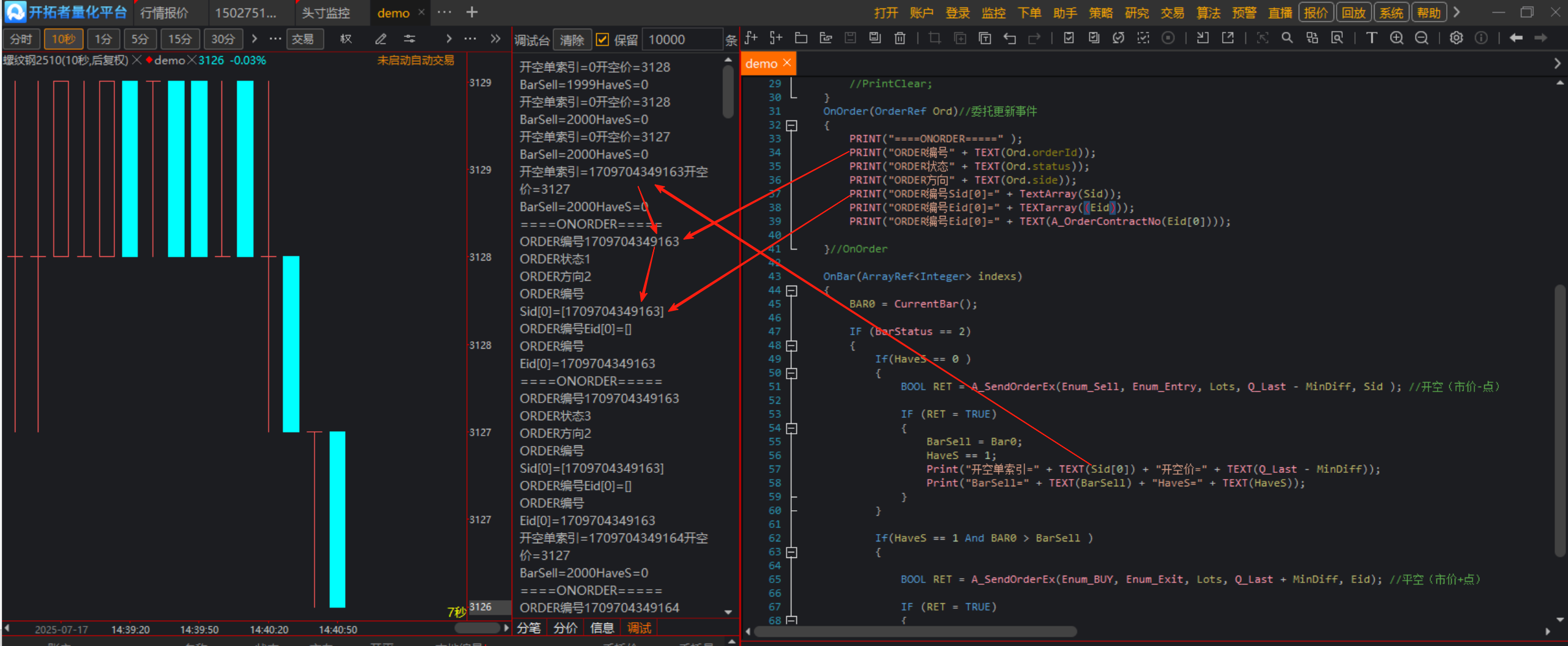
Task: Close the demo indicator on chart
Action: [x=192, y=60]
